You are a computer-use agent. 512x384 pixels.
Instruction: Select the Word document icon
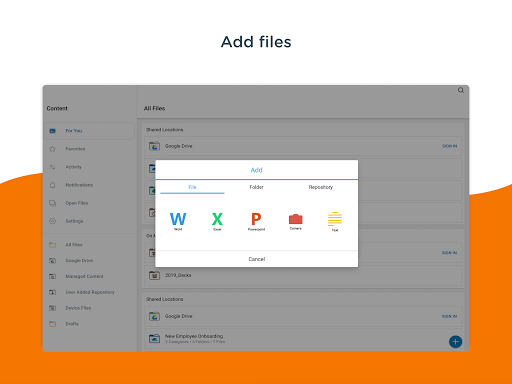tap(178, 220)
